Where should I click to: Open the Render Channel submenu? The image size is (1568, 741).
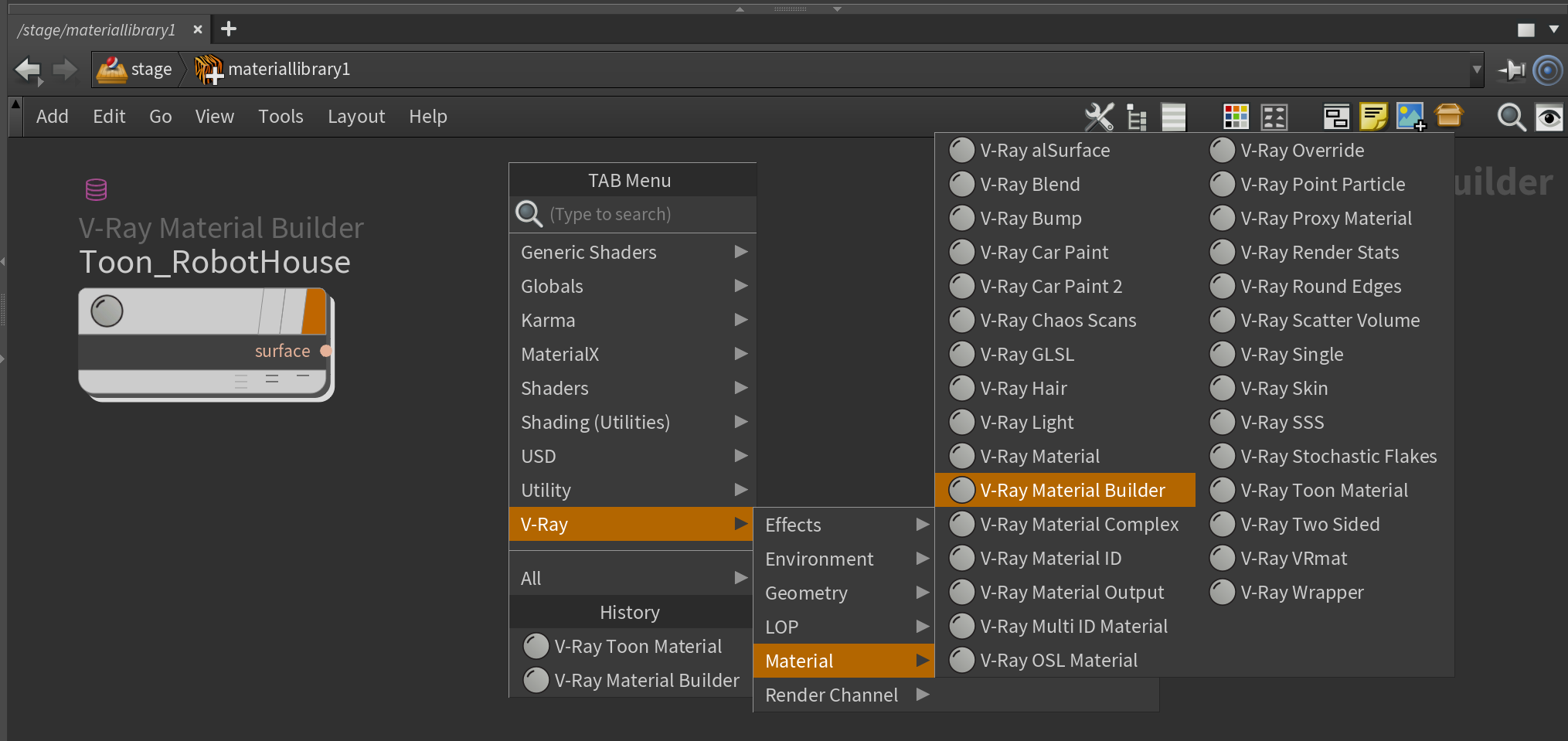click(x=844, y=695)
